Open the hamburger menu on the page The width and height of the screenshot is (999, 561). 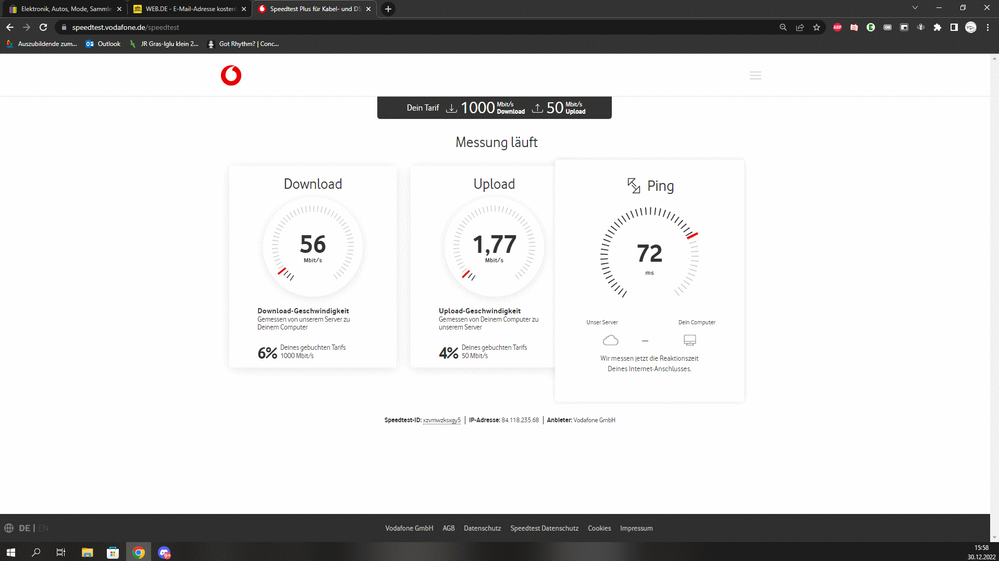[x=756, y=75]
